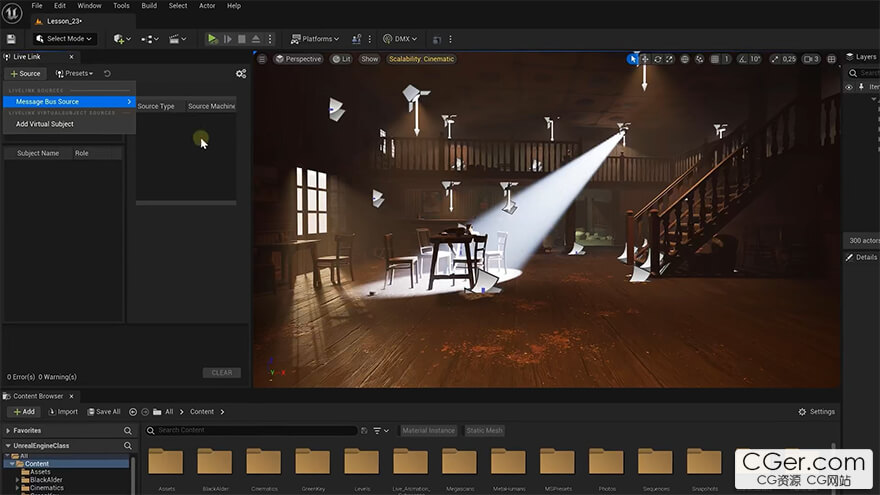This screenshot has height=495, width=880.
Task: Activate the select objects cursor tool
Action: coord(633,59)
